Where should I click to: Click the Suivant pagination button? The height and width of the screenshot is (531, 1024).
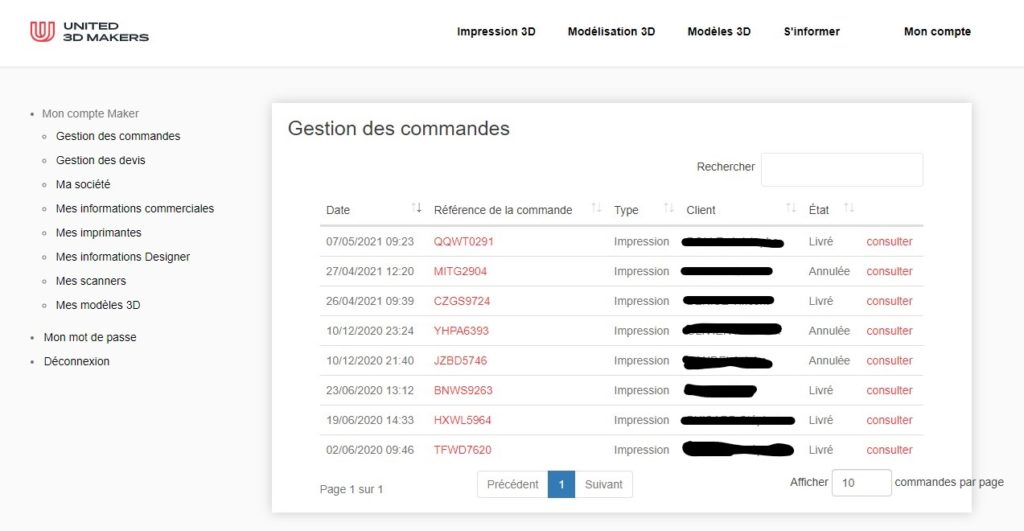point(603,484)
